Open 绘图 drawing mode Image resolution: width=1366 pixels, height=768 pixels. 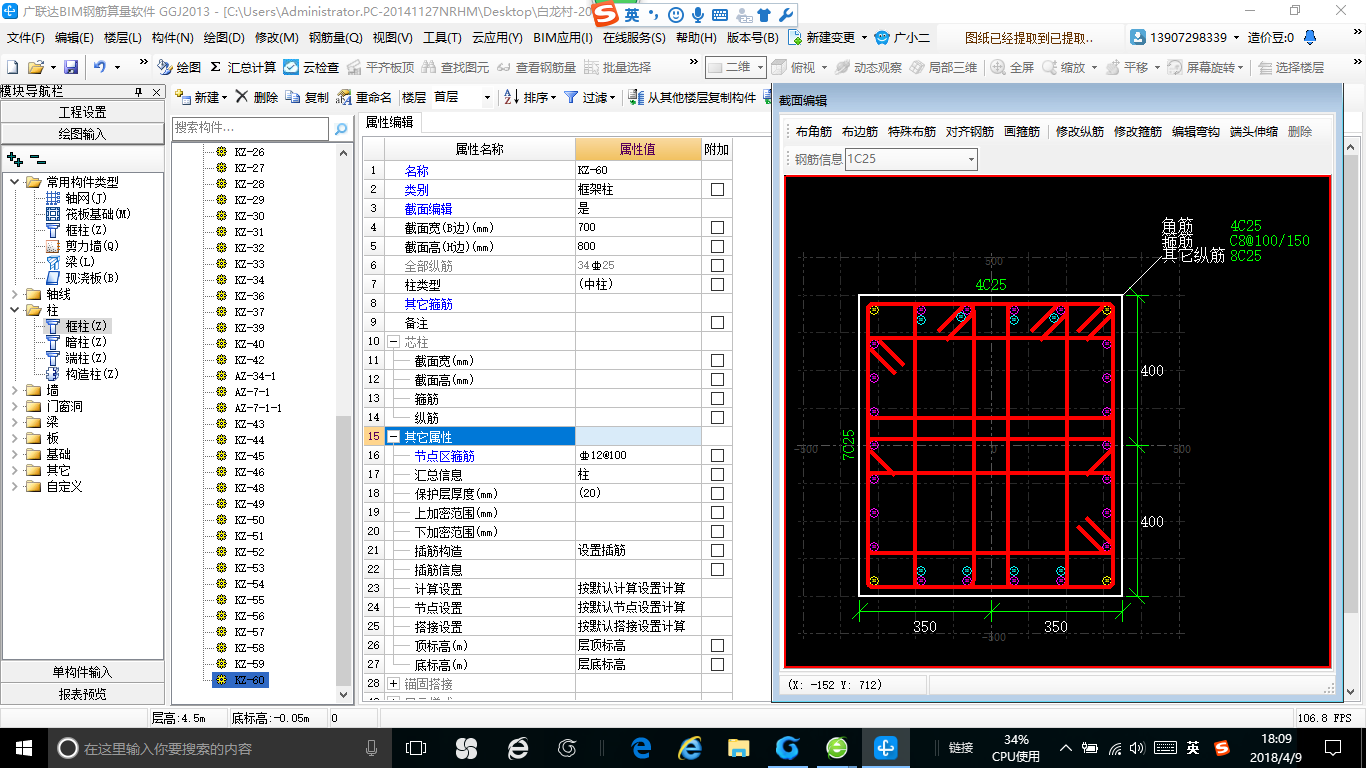tap(180, 67)
